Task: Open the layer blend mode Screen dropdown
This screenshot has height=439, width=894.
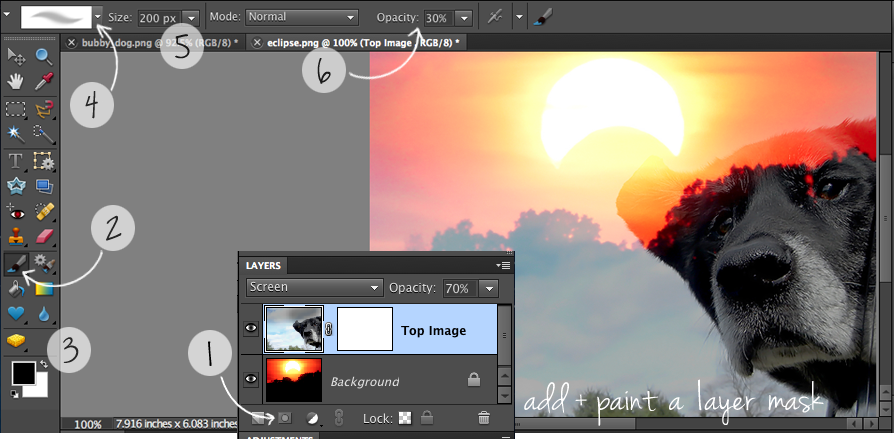Action: point(314,287)
